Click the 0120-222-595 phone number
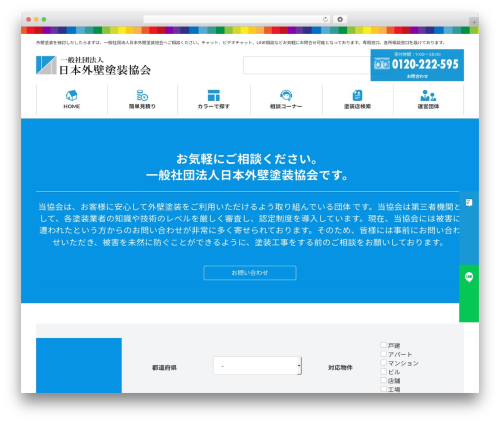Viewport: 500px width, 423px height. click(x=425, y=64)
